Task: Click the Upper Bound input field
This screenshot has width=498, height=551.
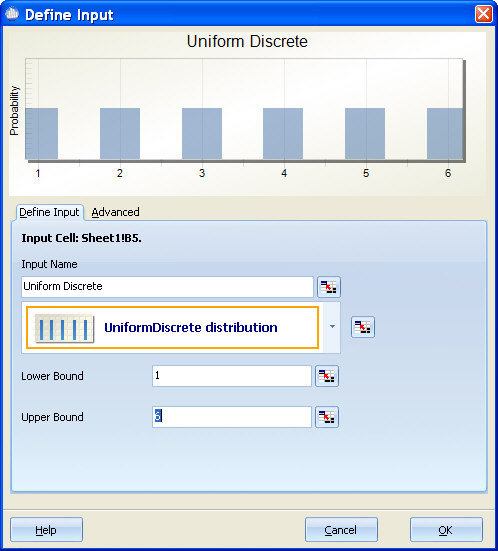Action: click(232, 417)
